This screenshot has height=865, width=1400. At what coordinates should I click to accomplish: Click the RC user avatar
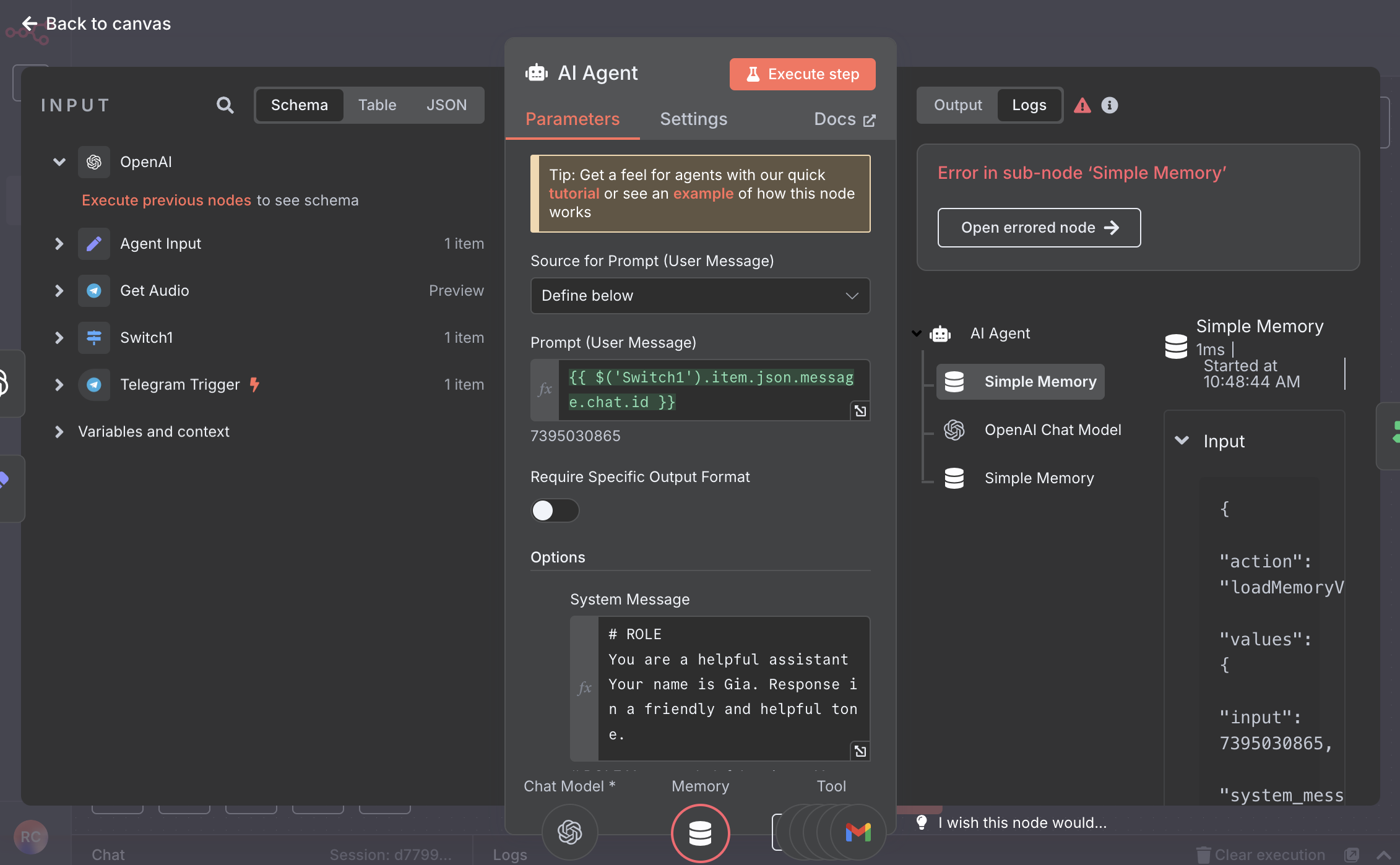point(31,837)
